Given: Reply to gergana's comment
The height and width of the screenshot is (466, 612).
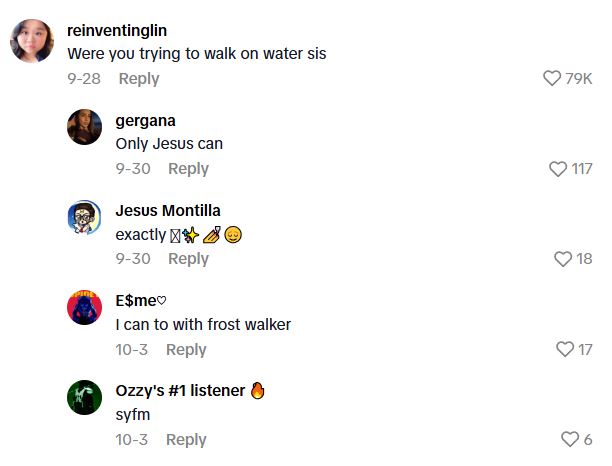Looking at the screenshot, I should coord(188,169).
